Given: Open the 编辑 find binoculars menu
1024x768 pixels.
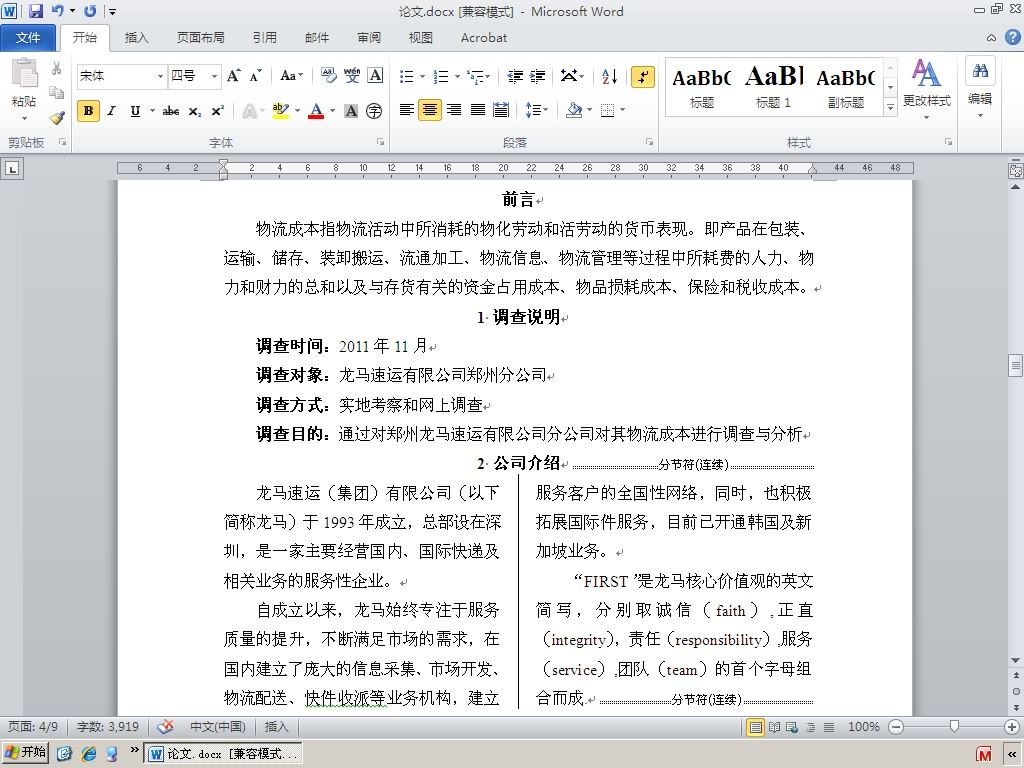Looking at the screenshot, I should 980,88.
